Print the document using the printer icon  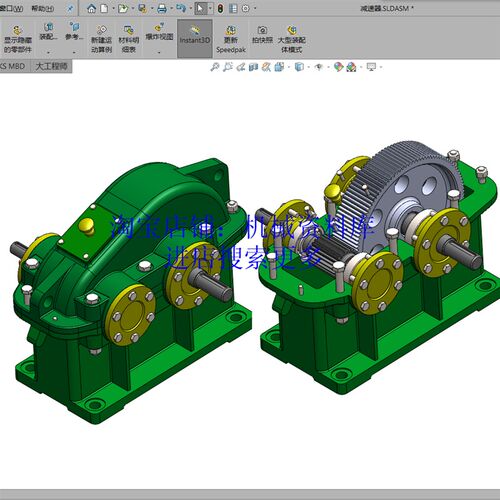(162, 8)
